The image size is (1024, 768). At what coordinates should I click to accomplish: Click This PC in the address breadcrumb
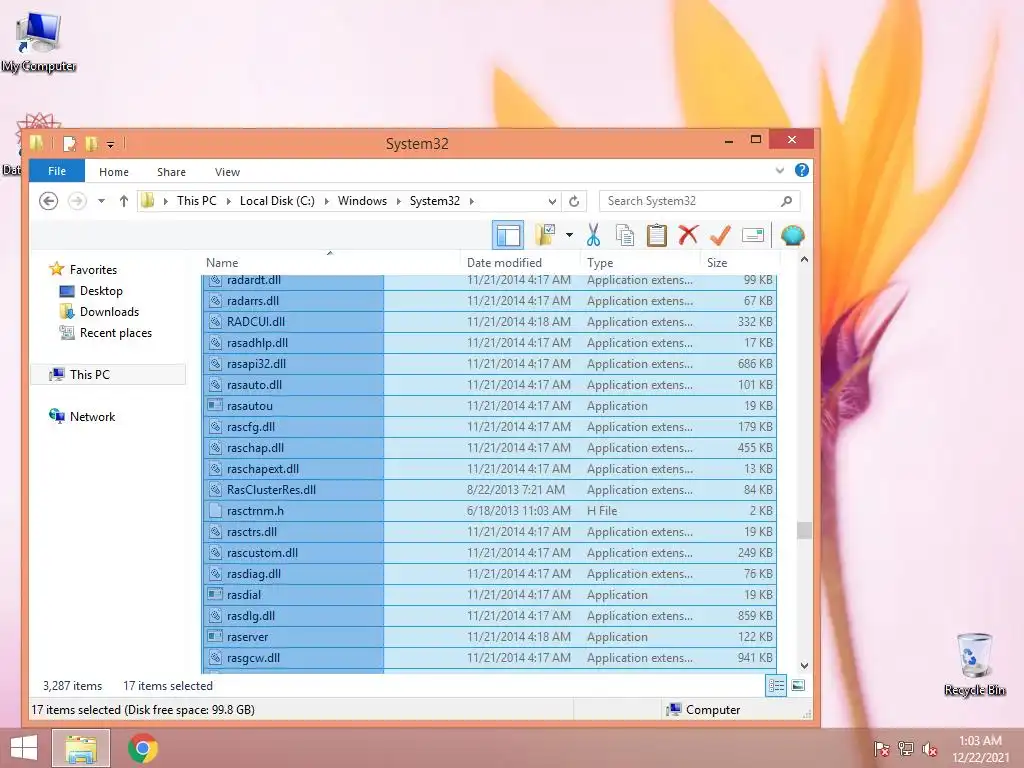coord(197,201)
